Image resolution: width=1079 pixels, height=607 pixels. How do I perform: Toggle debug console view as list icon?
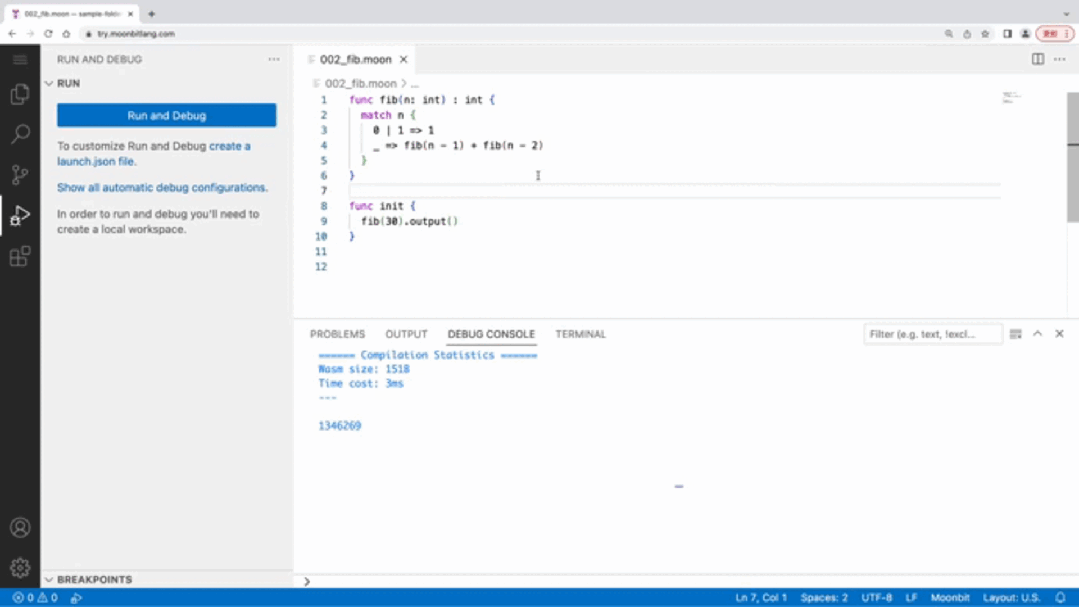[x=1016, y=334]
